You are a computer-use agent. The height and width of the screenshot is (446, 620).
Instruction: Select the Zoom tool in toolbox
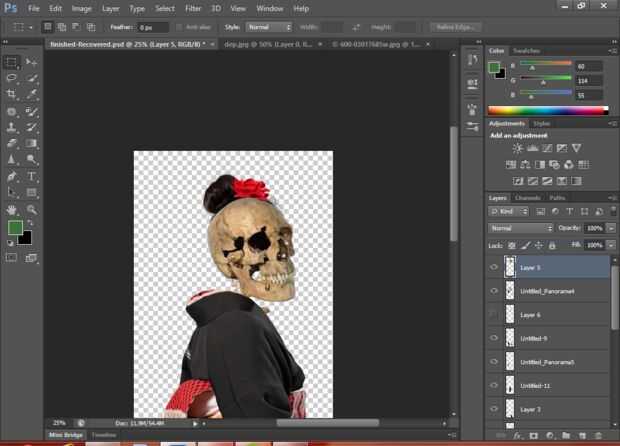(31, 210)
